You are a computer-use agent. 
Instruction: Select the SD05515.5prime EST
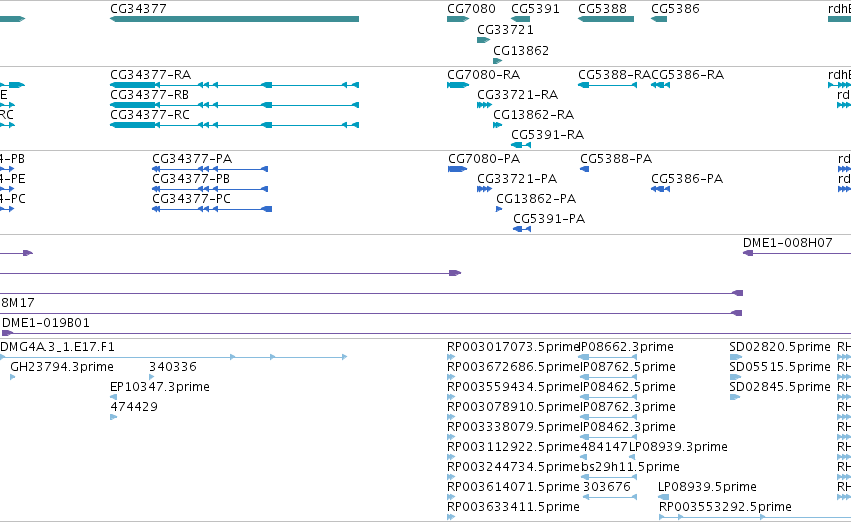click(735, 377)
